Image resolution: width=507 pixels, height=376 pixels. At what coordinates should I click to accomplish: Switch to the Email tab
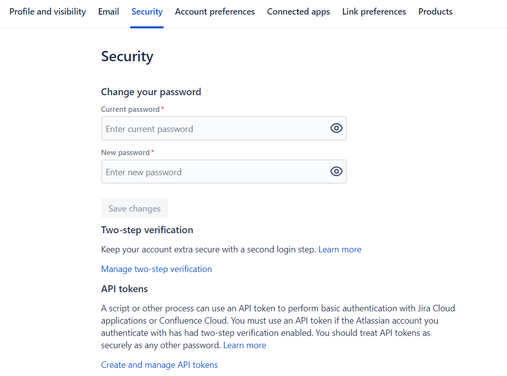tap(109, 12)
